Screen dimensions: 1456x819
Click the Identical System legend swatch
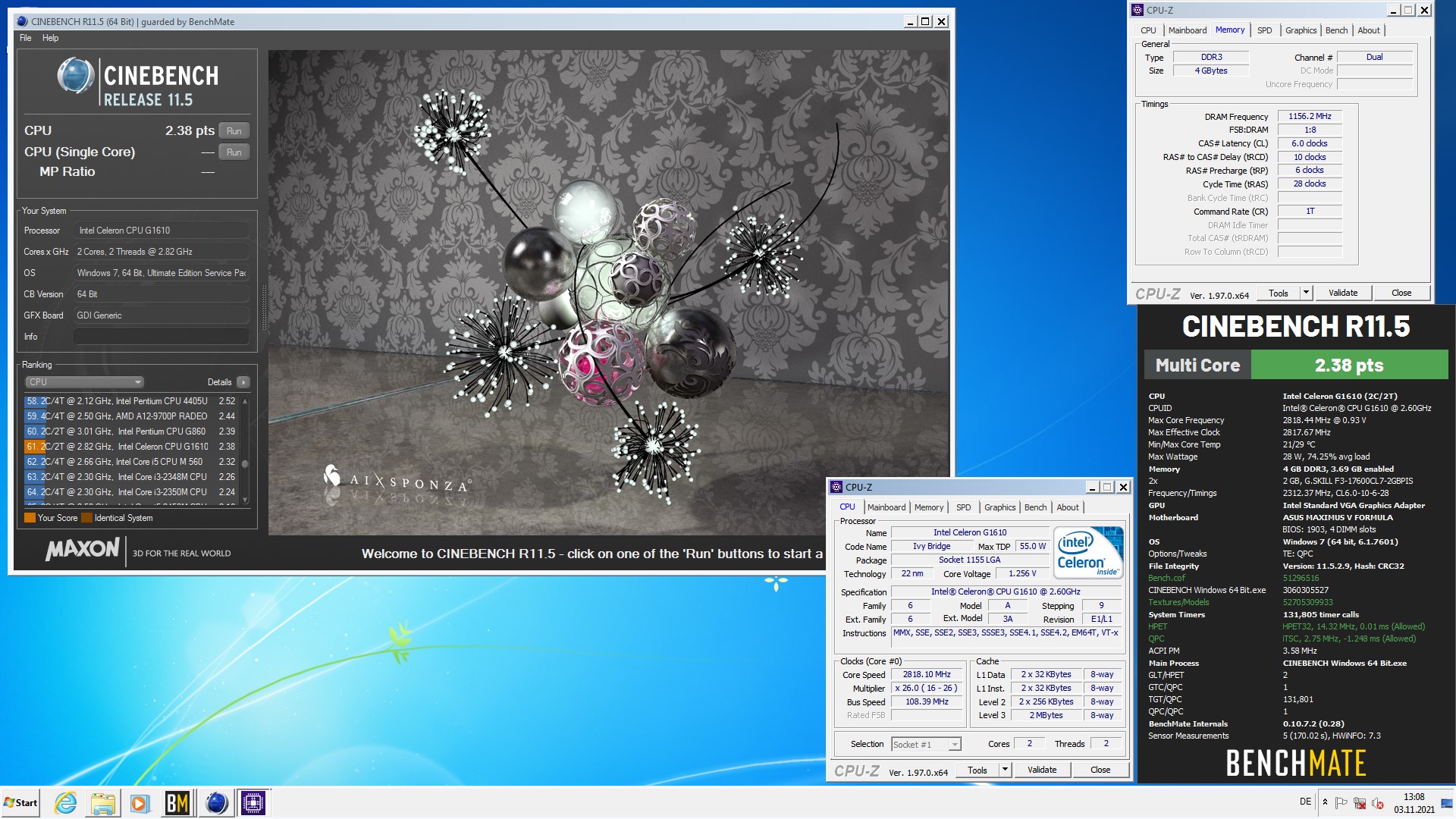pos(86,518)
